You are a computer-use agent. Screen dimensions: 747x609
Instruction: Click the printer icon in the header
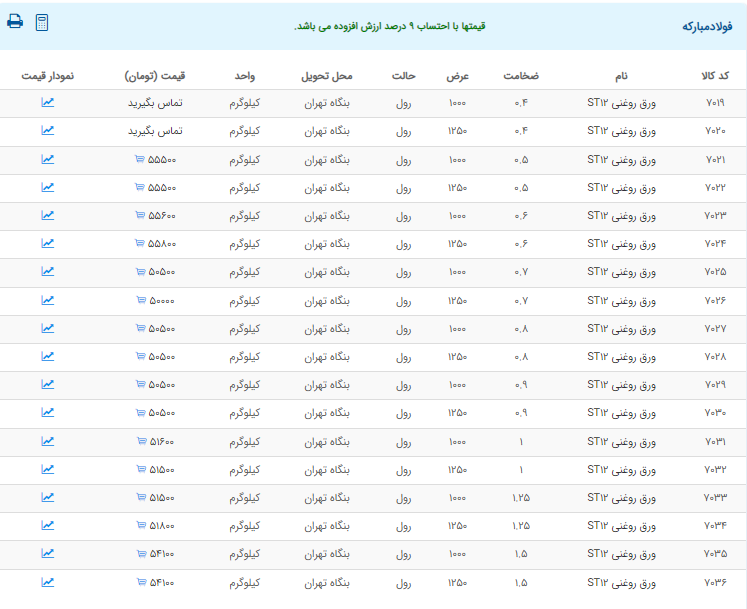click(15, 22)
